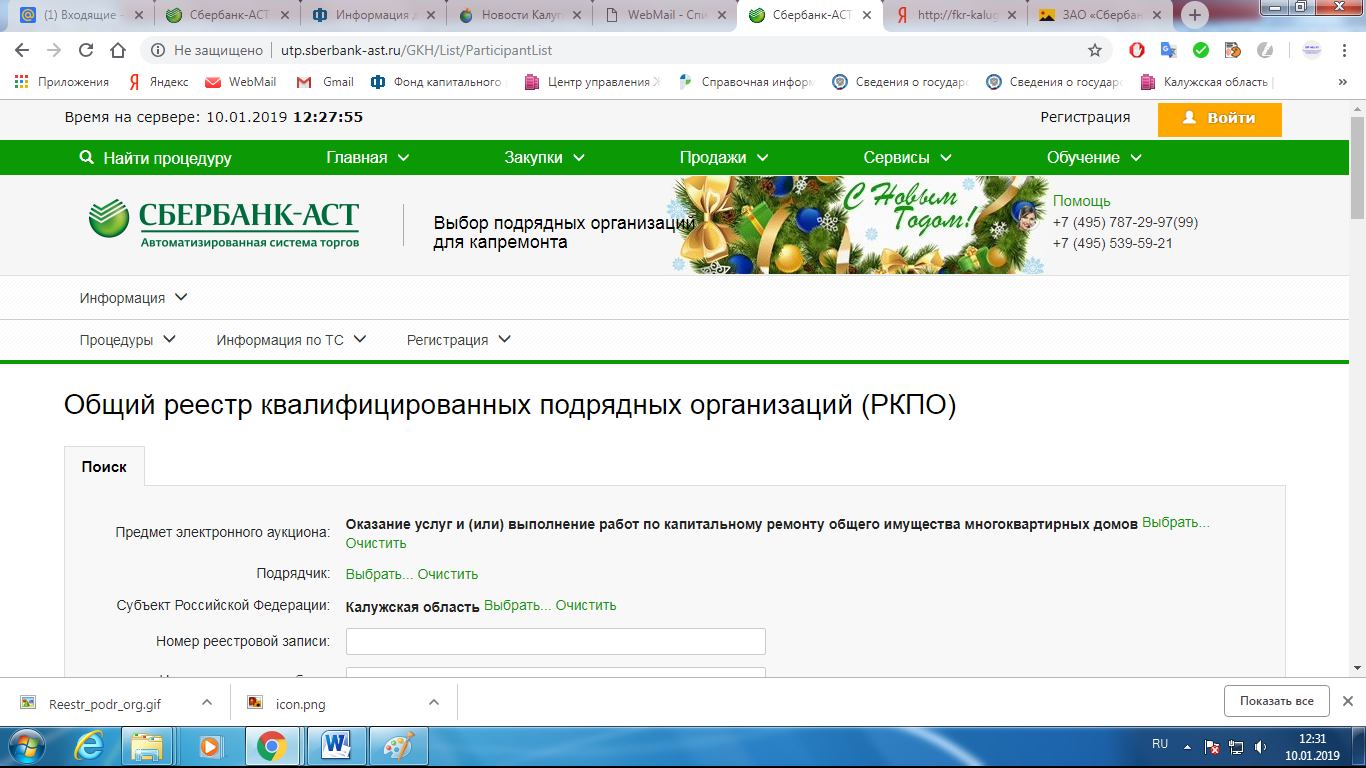Screen dimensions: 1366x768
Task: Open the green checkmark extension
Action: coord(1201,50)
